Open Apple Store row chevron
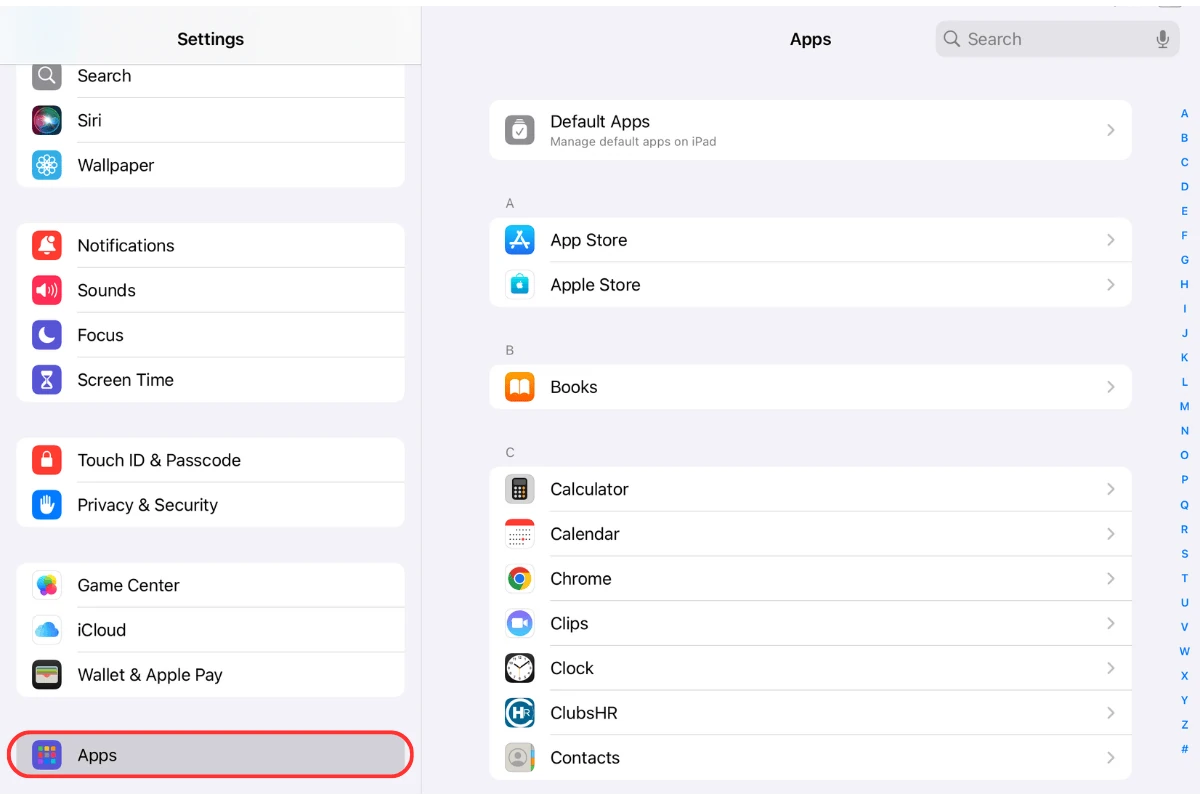 point(1111,285)
